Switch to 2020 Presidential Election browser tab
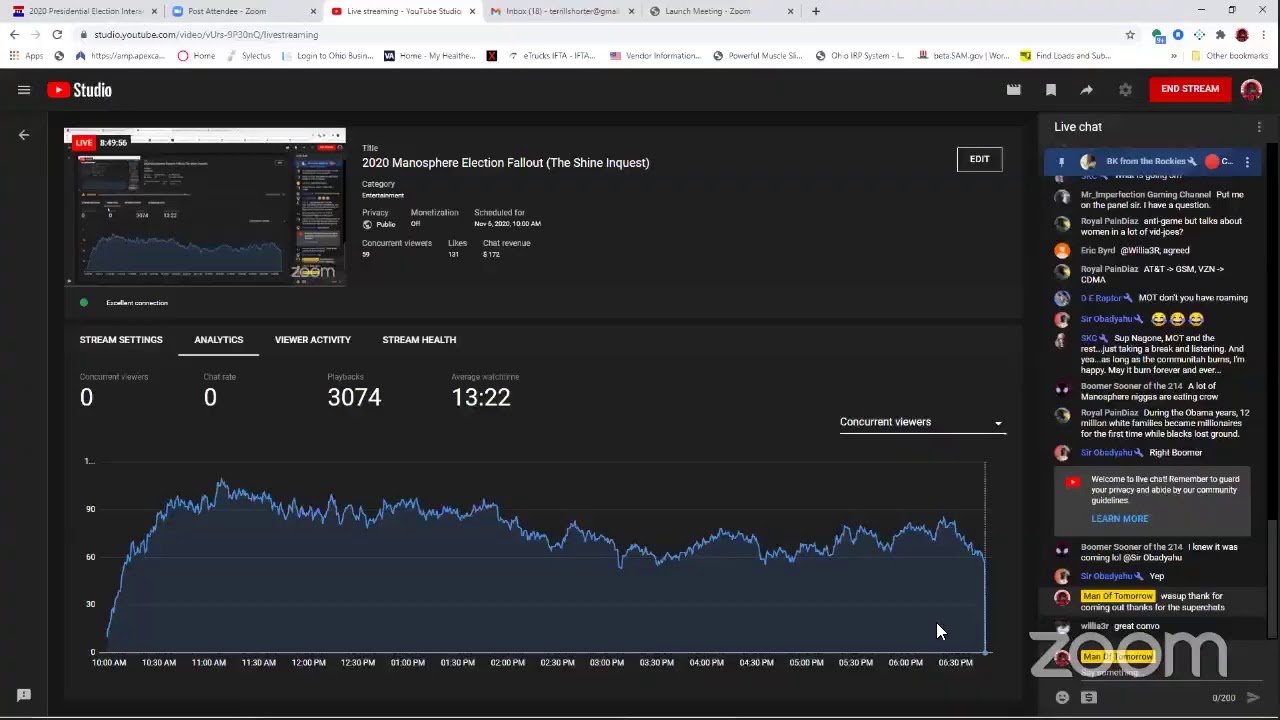1280x720 pixels. [x=84, y=11]
